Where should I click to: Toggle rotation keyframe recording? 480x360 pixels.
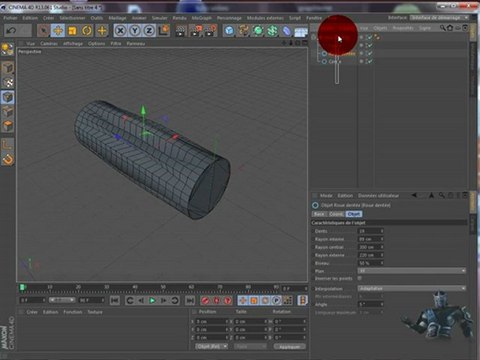tap(265, 301)
